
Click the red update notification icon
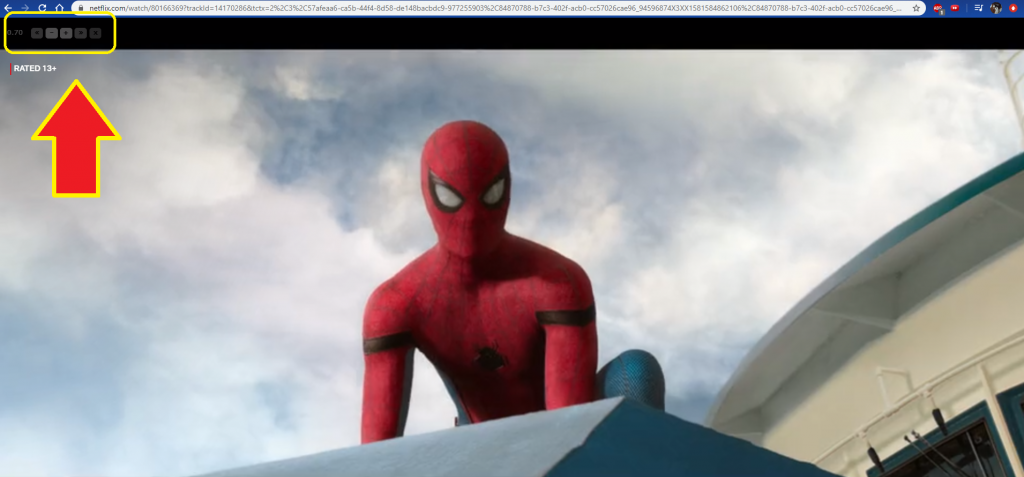tap(1013, 8)
